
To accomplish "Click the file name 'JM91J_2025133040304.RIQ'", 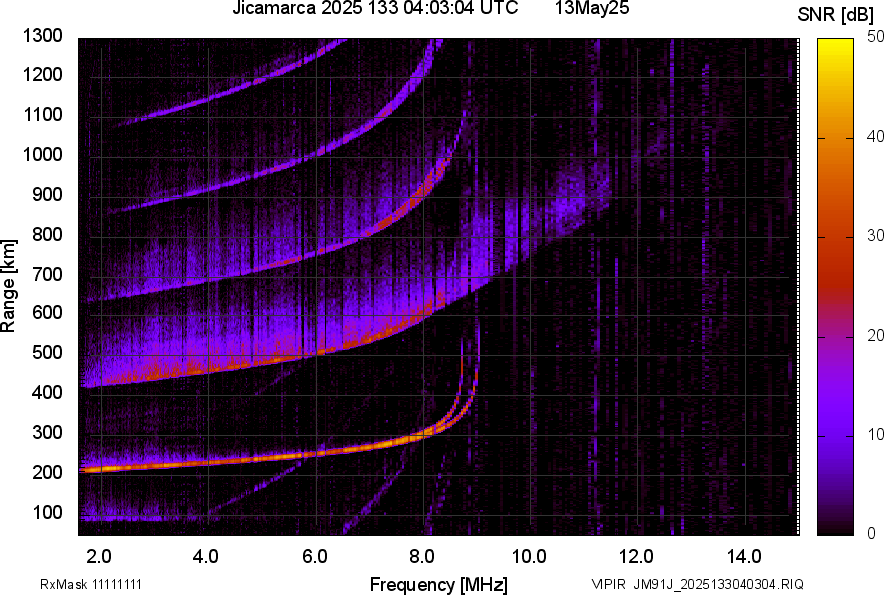I will click(x=718, y=584).
